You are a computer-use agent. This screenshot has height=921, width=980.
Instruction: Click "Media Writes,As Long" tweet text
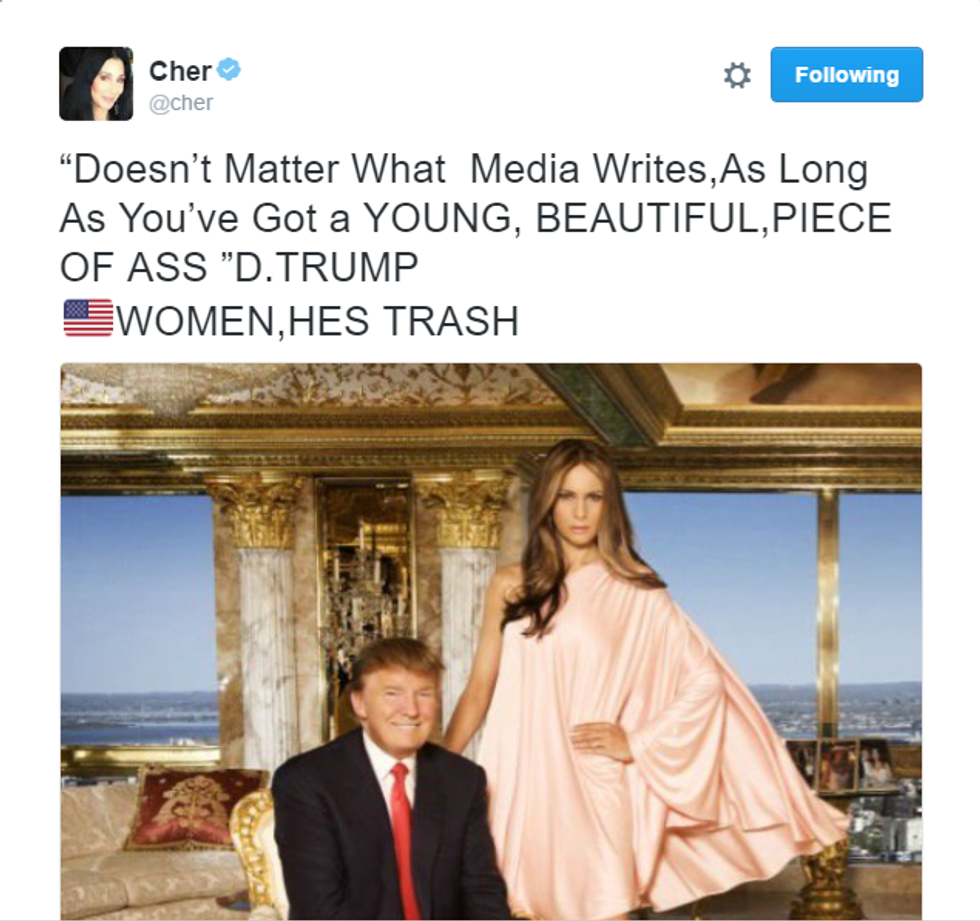[x=669, y=170]
